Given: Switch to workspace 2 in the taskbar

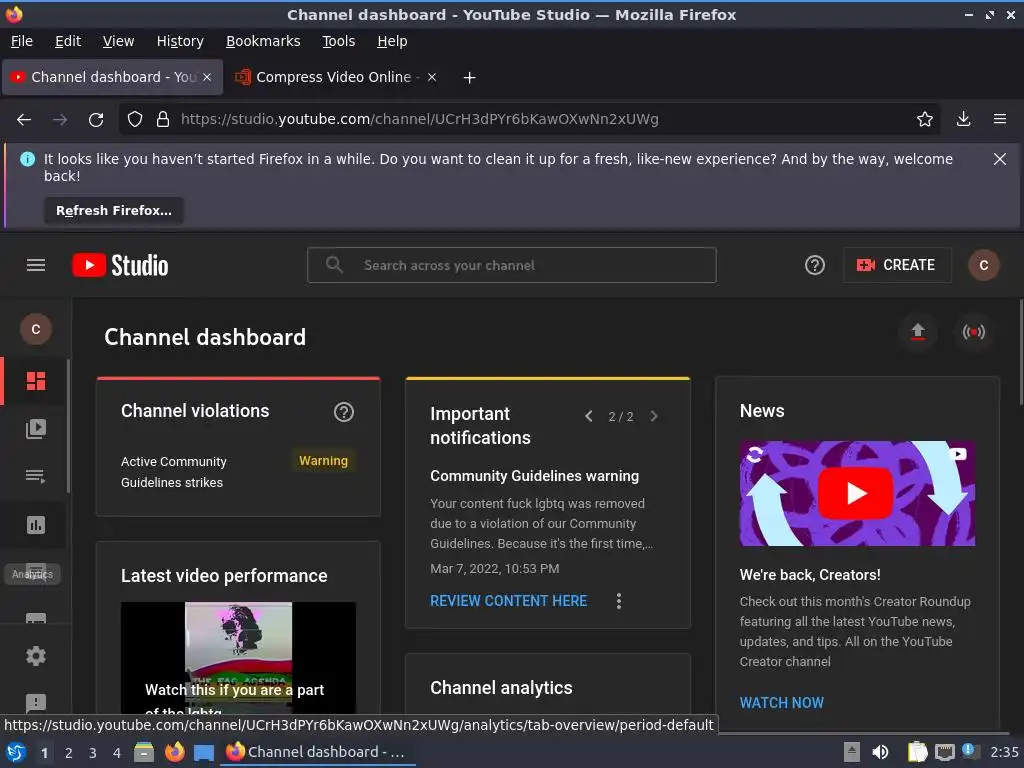Looking at the screenshot, I should pos(69,753).
